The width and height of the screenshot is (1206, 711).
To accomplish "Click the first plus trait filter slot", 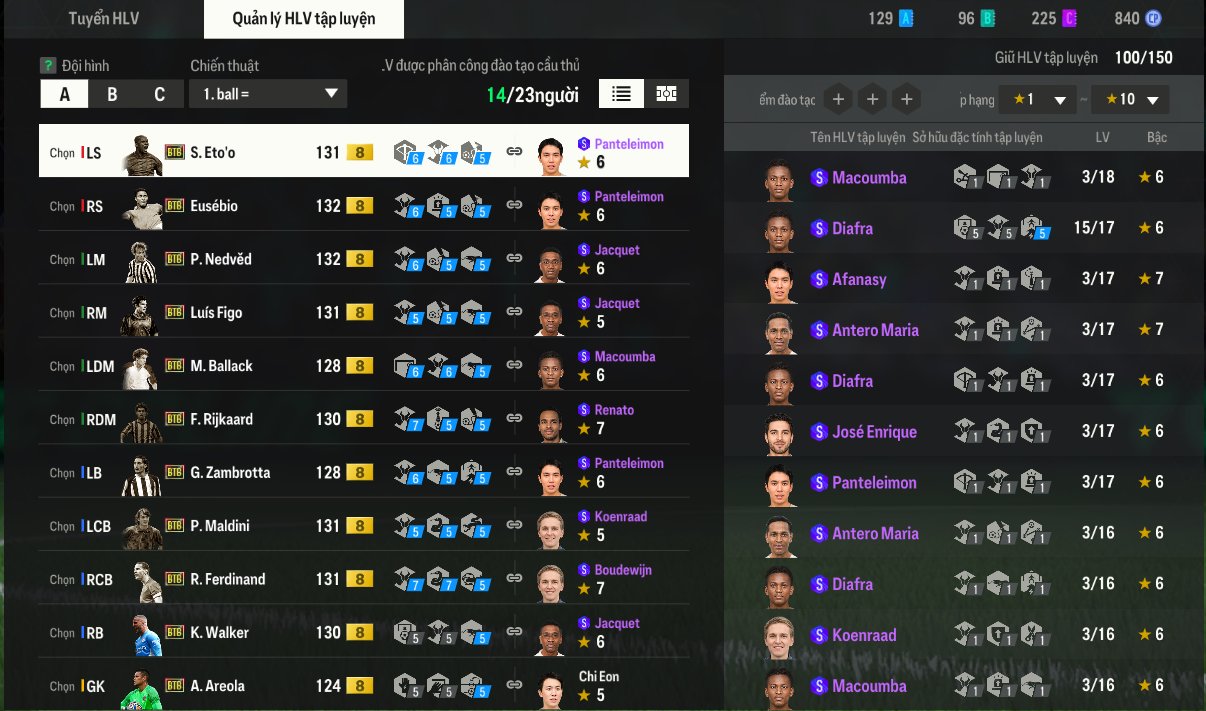I will click(x=838, y=99).
